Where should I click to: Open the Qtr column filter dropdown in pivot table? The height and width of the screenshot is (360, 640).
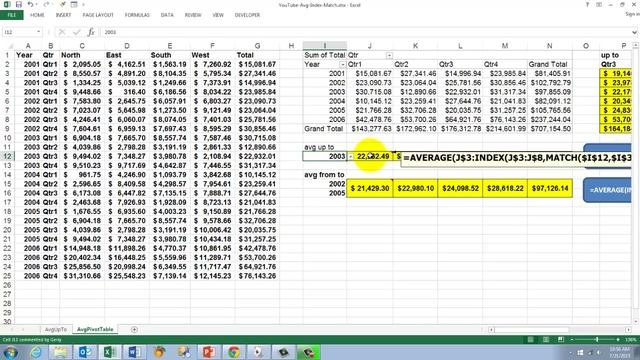[389, 55]
